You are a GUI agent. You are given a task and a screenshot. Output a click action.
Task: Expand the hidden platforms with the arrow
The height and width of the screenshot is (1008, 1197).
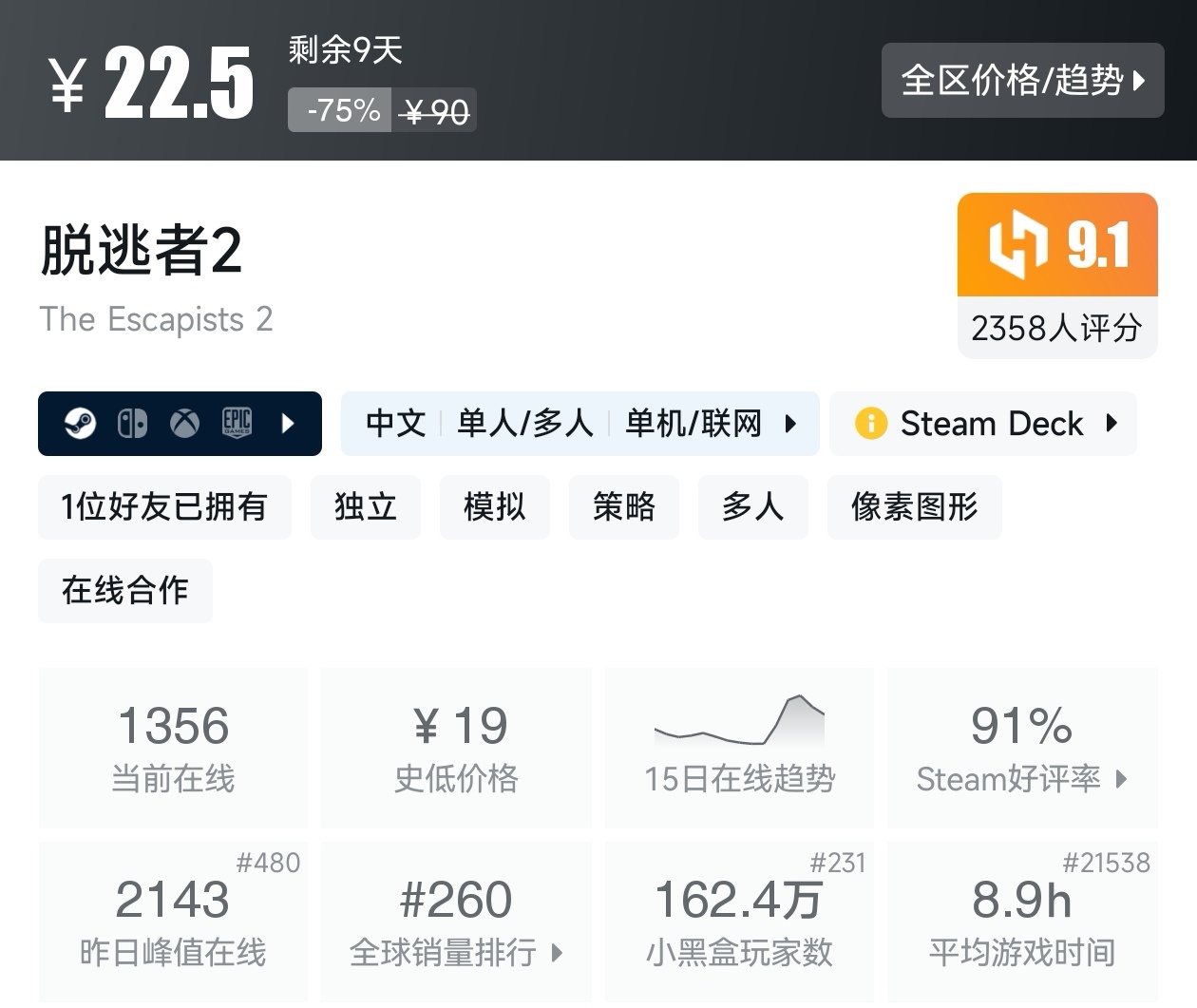pos(288,424)
